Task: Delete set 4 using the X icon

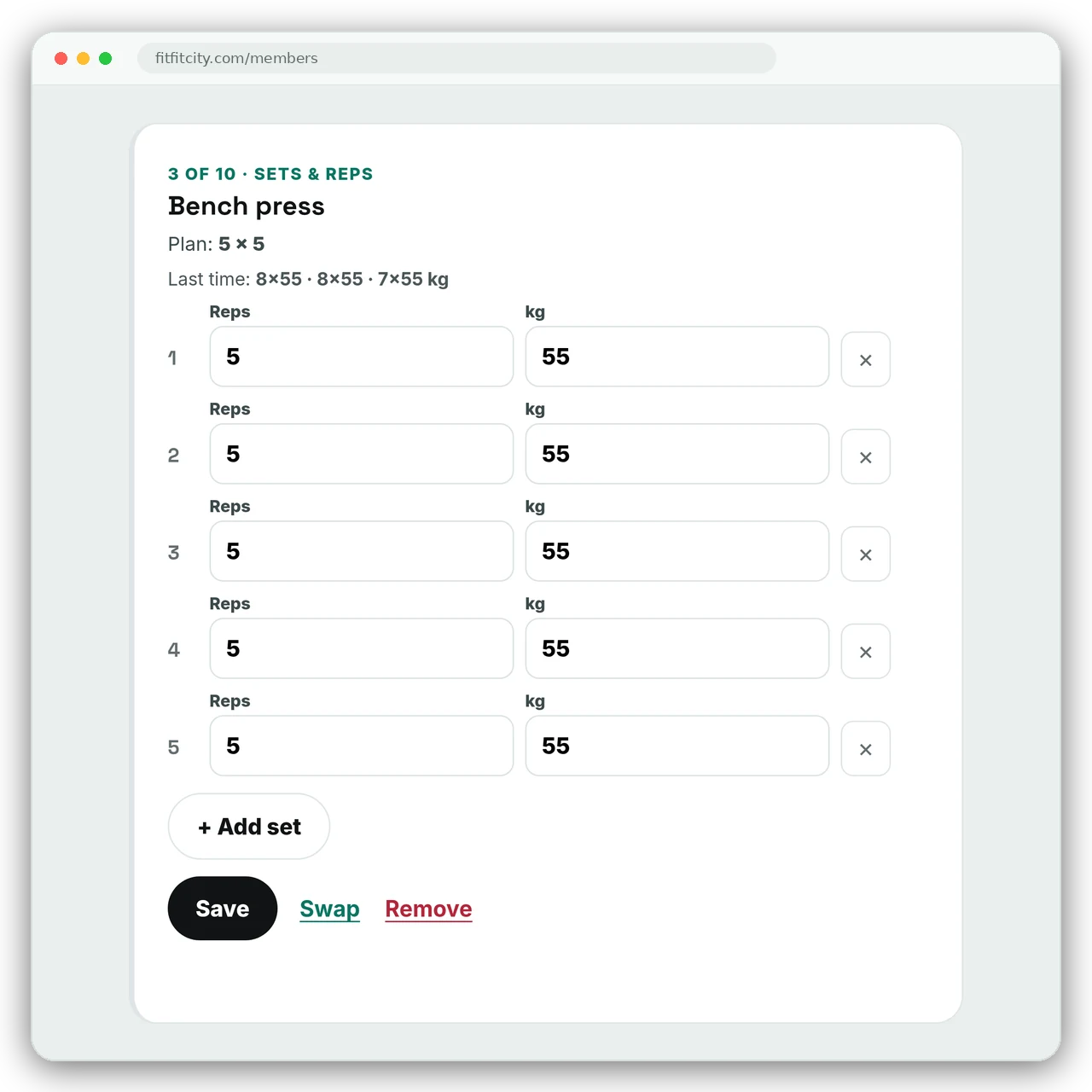Action: click(865, 651)
